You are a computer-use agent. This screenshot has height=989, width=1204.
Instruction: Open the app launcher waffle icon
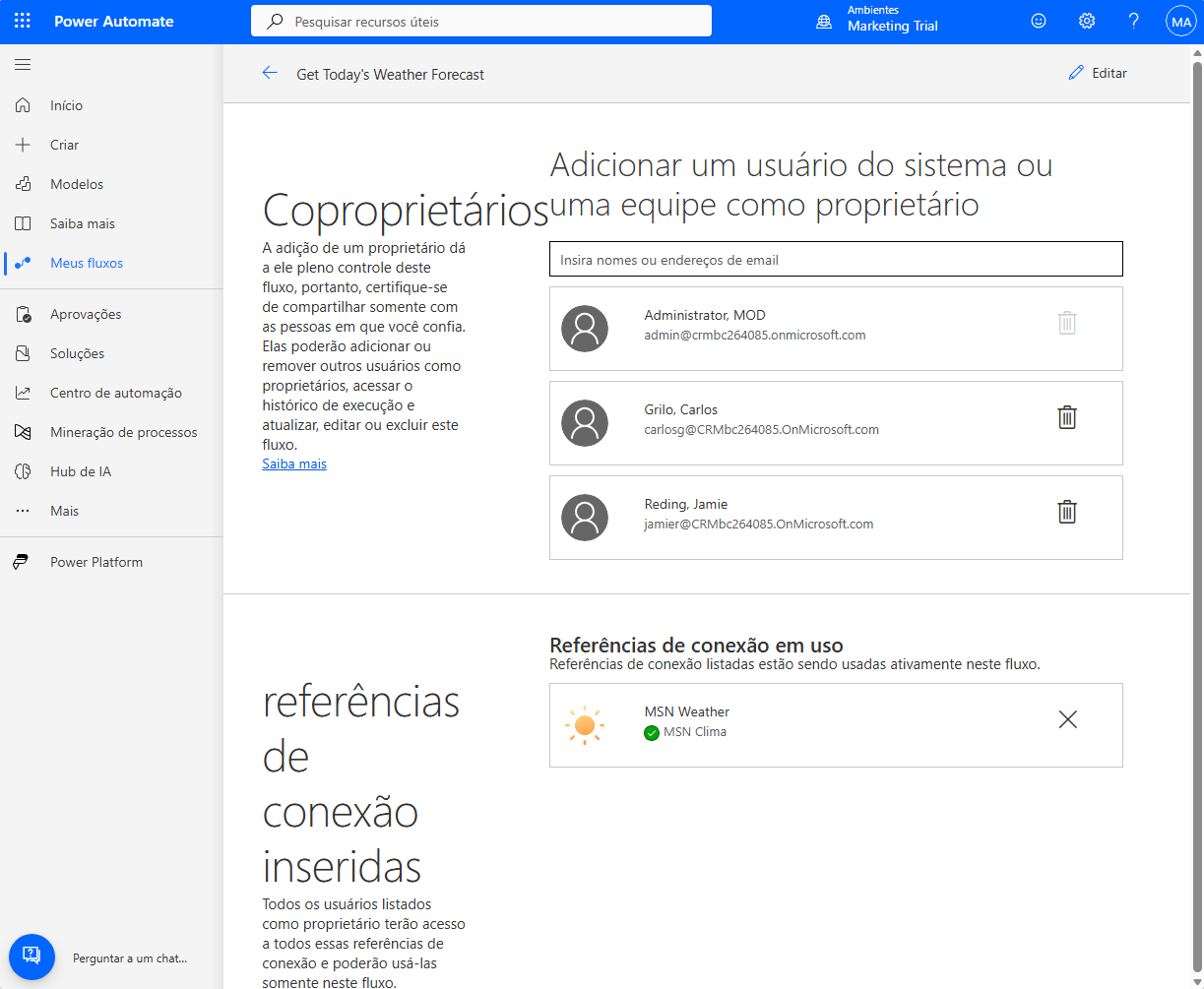23,21
